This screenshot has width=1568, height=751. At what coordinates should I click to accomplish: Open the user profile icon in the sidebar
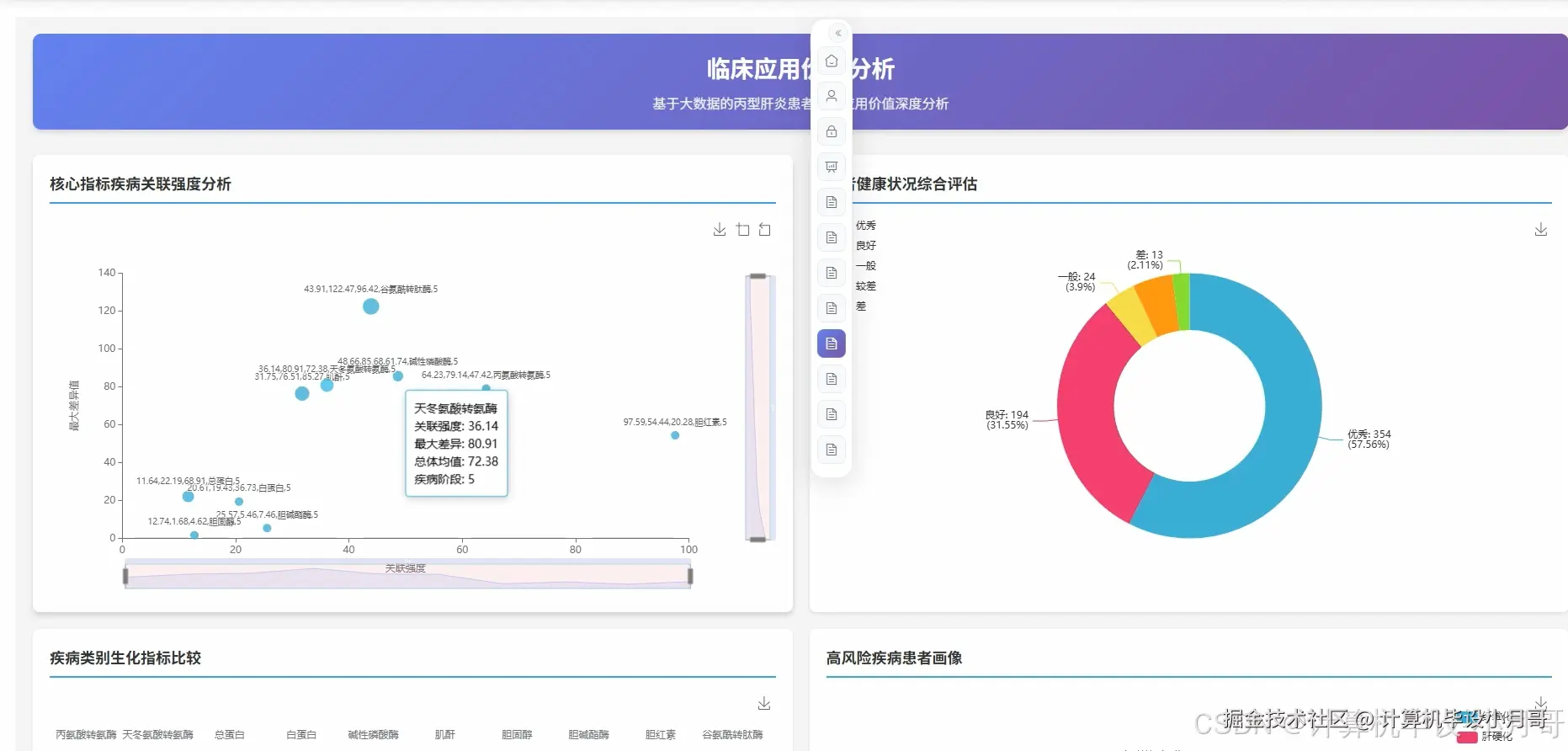832,96
